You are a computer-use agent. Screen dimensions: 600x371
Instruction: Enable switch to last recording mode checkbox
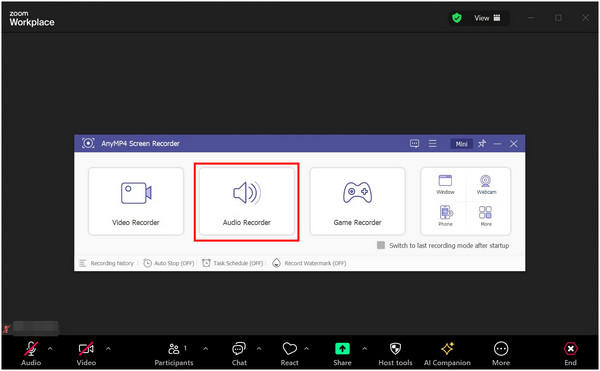(x=381, y=245)
